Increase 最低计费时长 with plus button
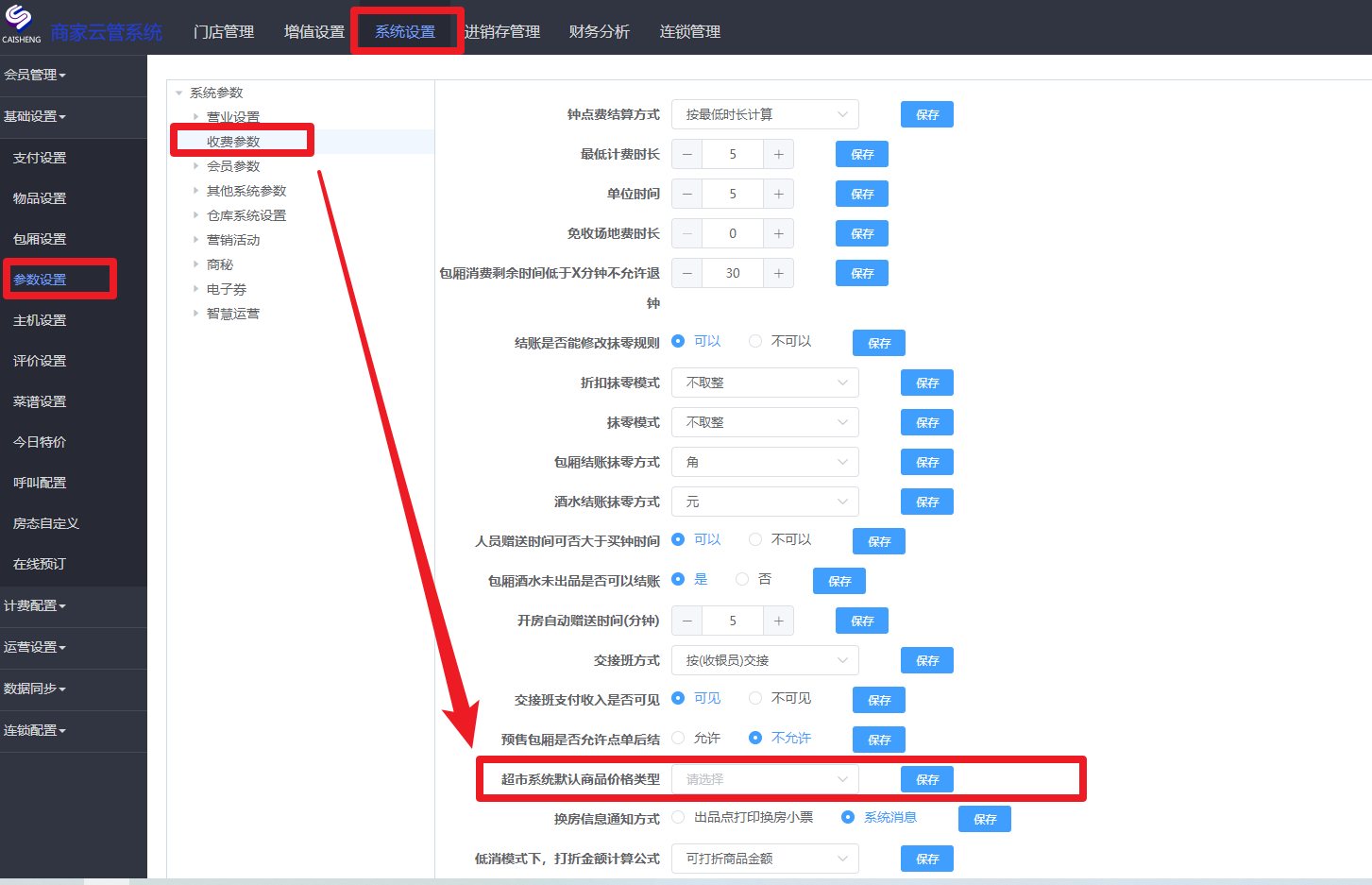 (778, 154)
